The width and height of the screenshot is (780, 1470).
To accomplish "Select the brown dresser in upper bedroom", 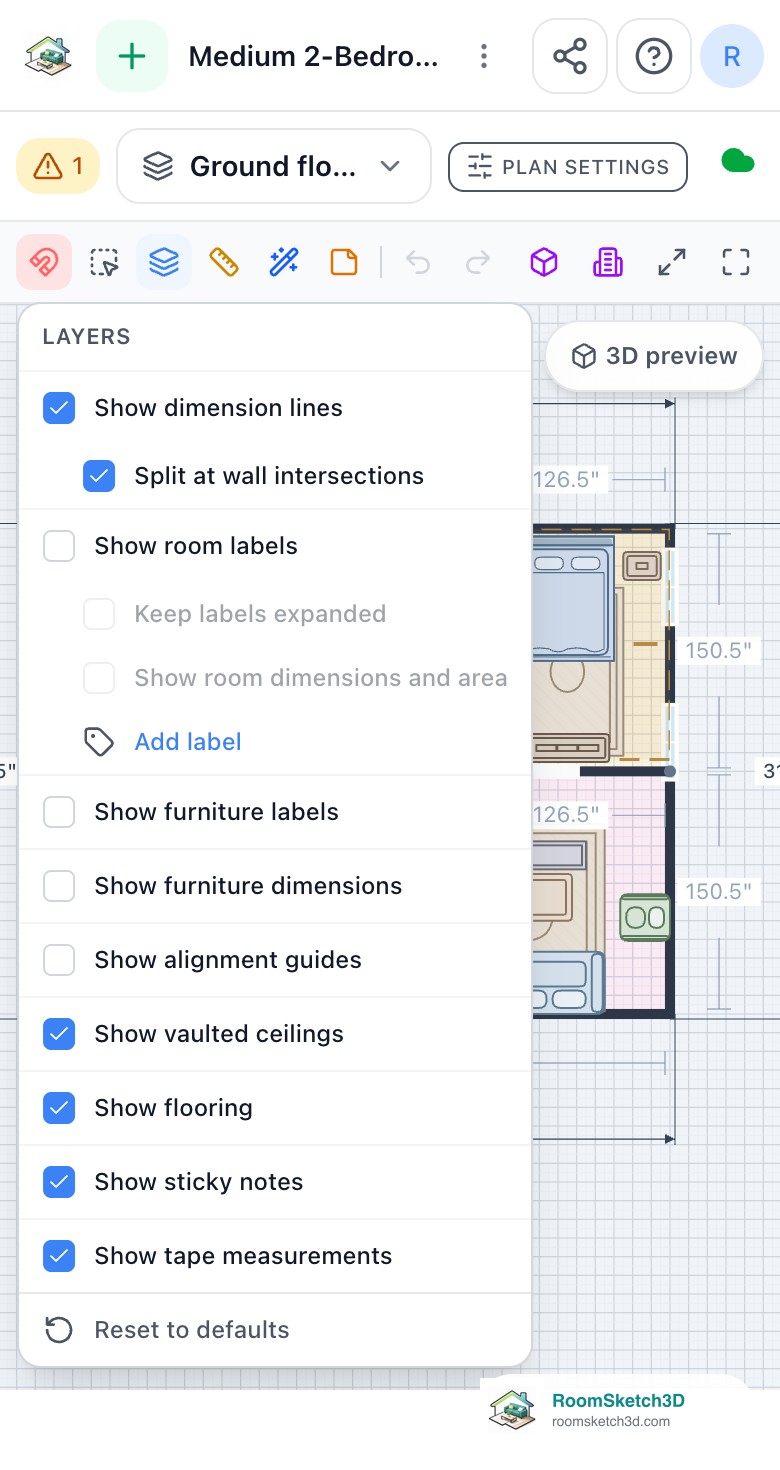I will point(571,747).
